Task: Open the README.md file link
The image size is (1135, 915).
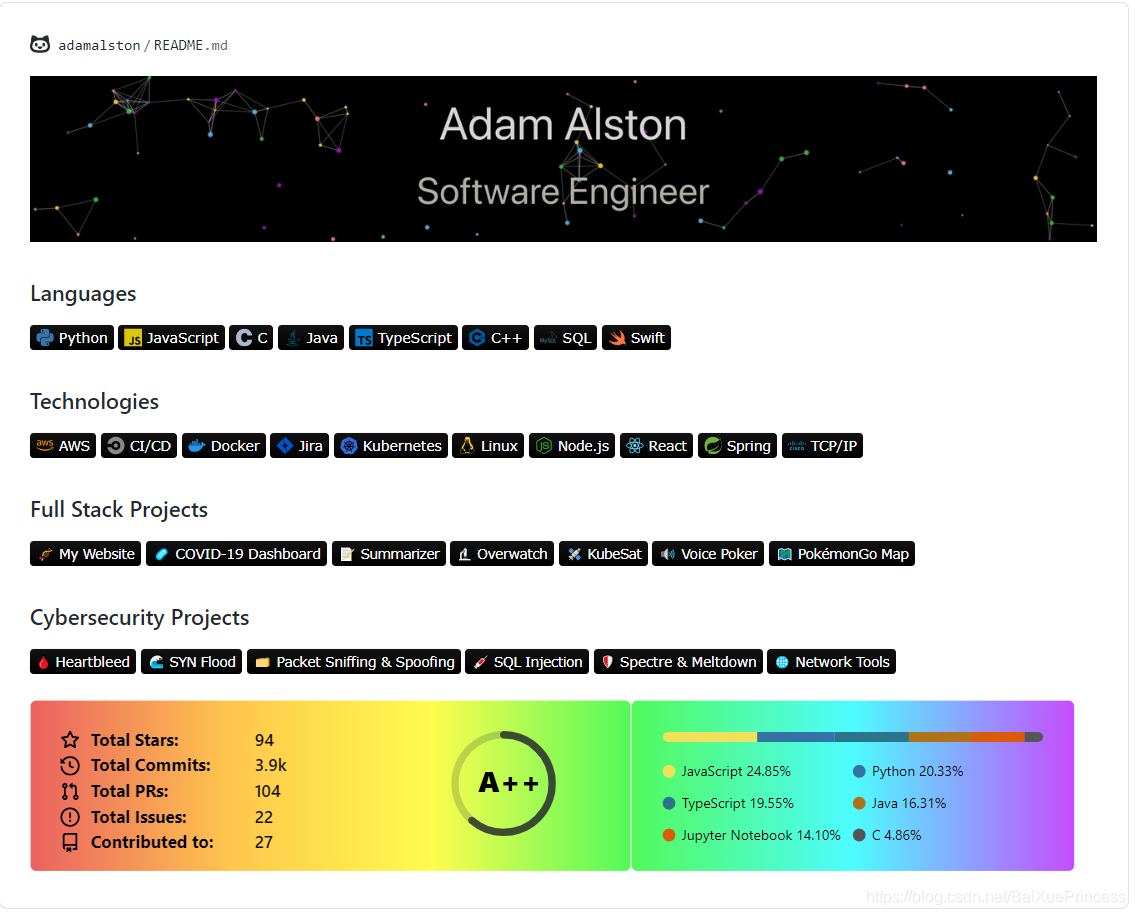Action: click(x=190, y=46)
